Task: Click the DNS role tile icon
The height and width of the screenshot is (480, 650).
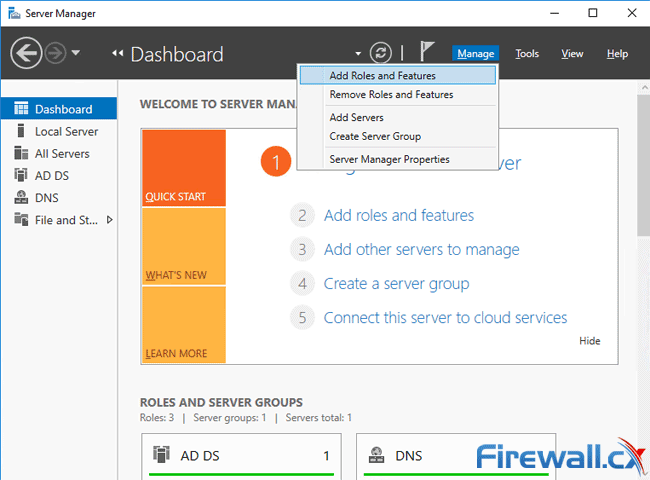Action: [x=376, y=455]
